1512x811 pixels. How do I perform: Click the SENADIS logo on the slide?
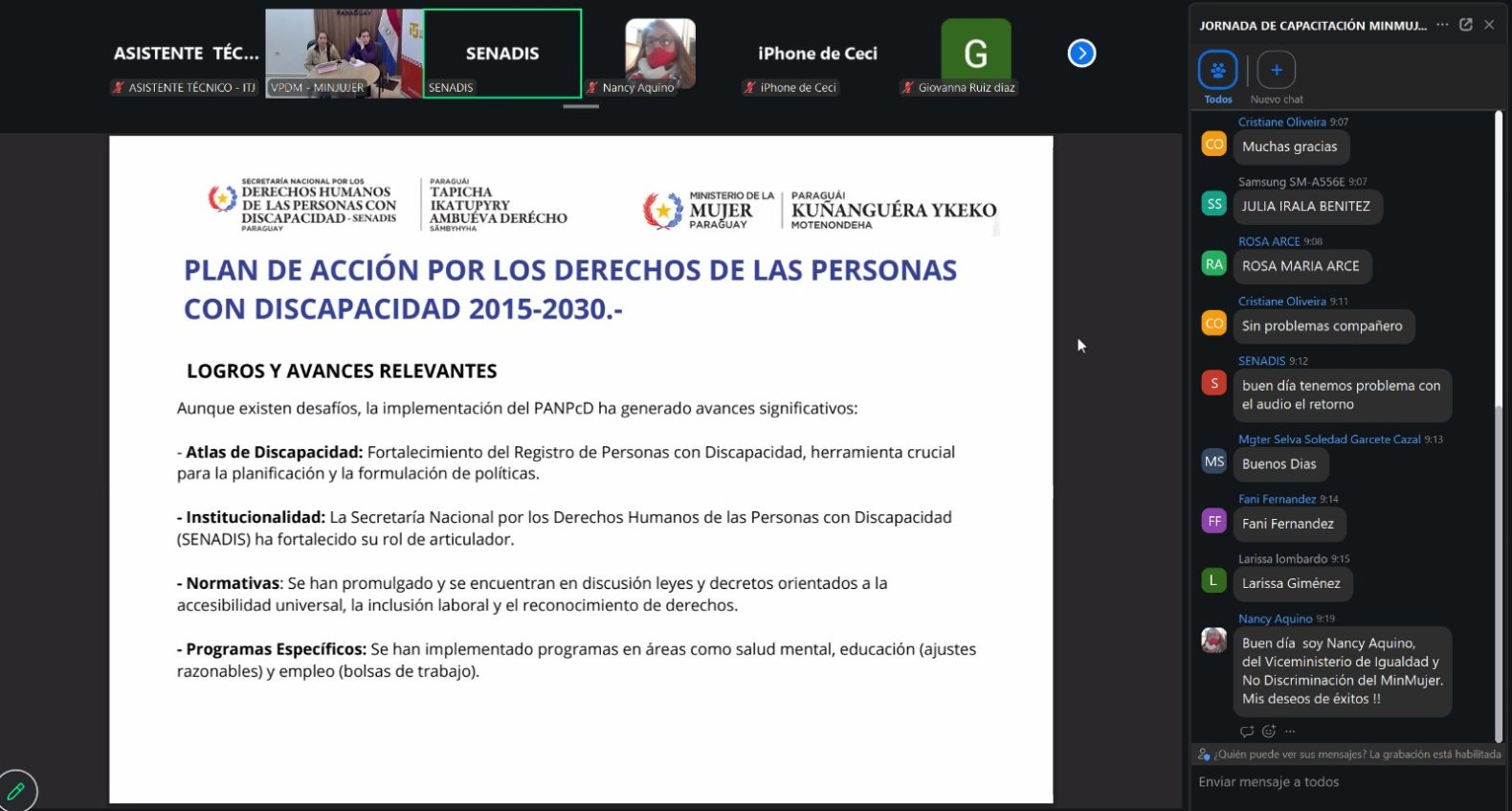[x=388, y=204]
